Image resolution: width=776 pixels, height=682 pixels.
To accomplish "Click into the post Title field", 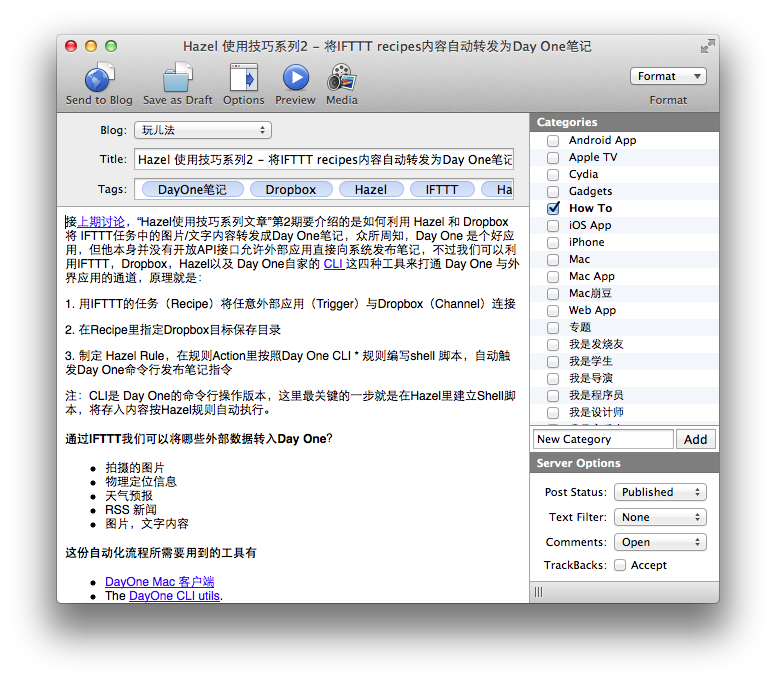I will 324,159.
